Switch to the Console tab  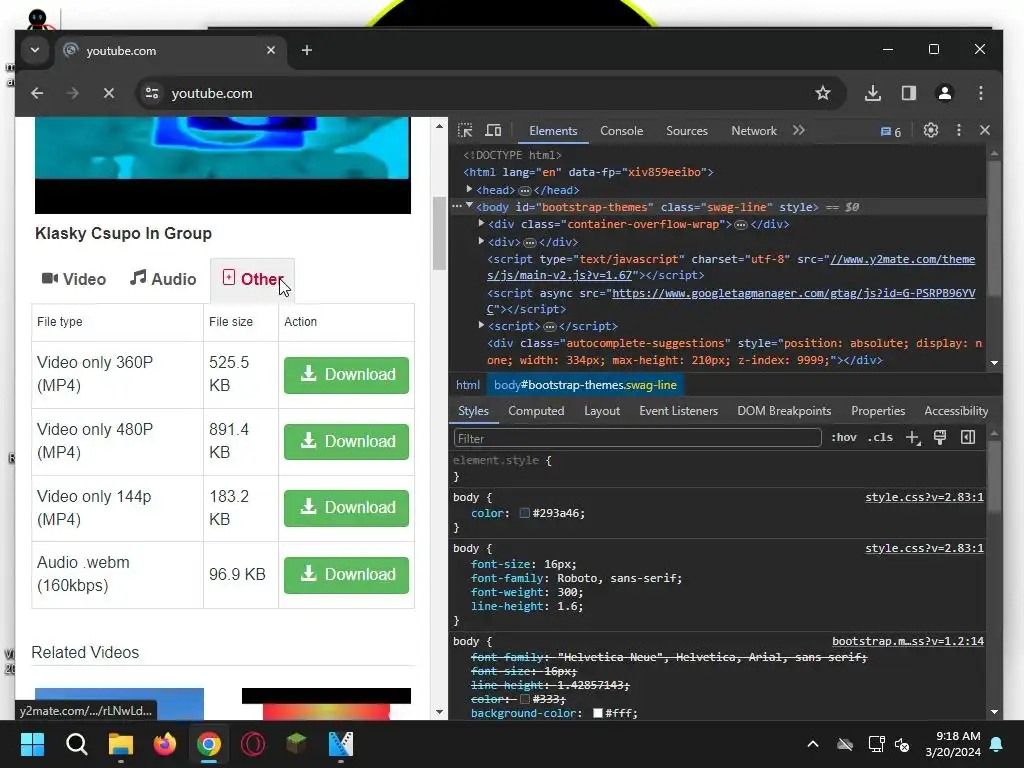point(622,131)
